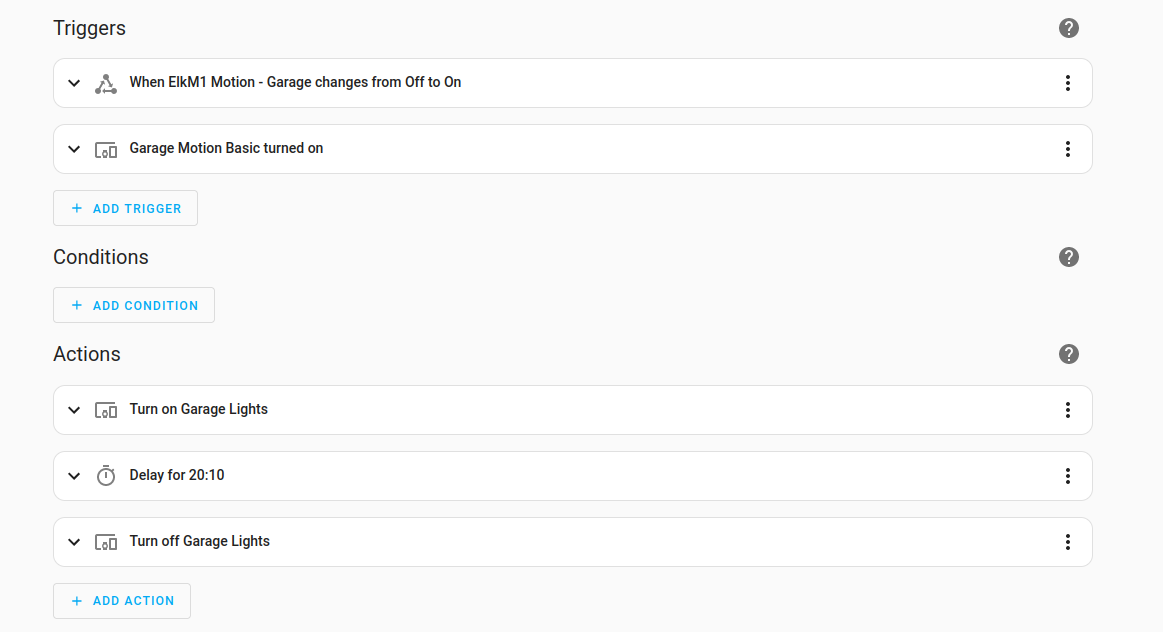The width and height of the screenshot is (1163, 632).
Task: Select the Turn on Garage Lights action row
Action: coord(500,409)
